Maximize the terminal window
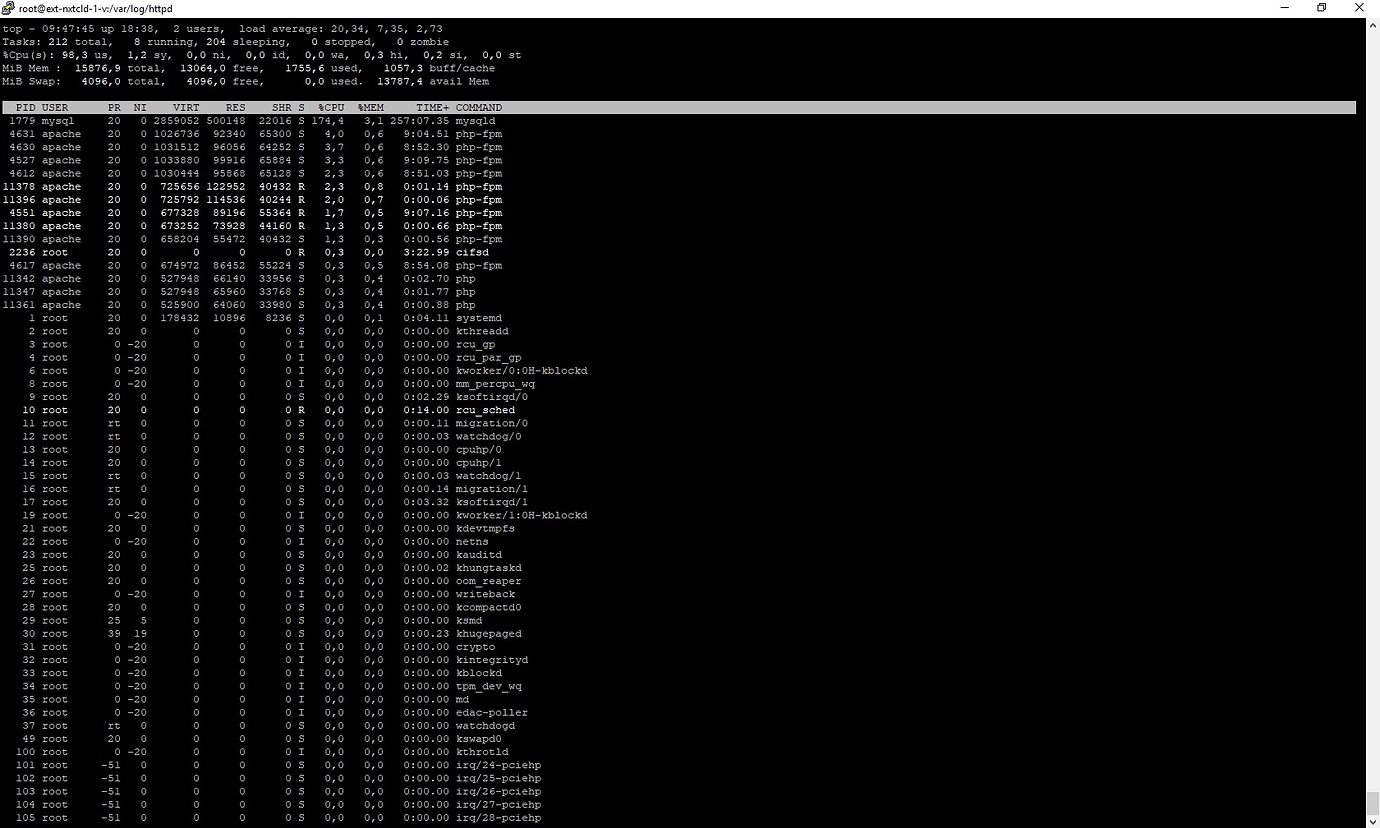Image resolution: width=1380 pixels, height=828 pixels. 1321,8
